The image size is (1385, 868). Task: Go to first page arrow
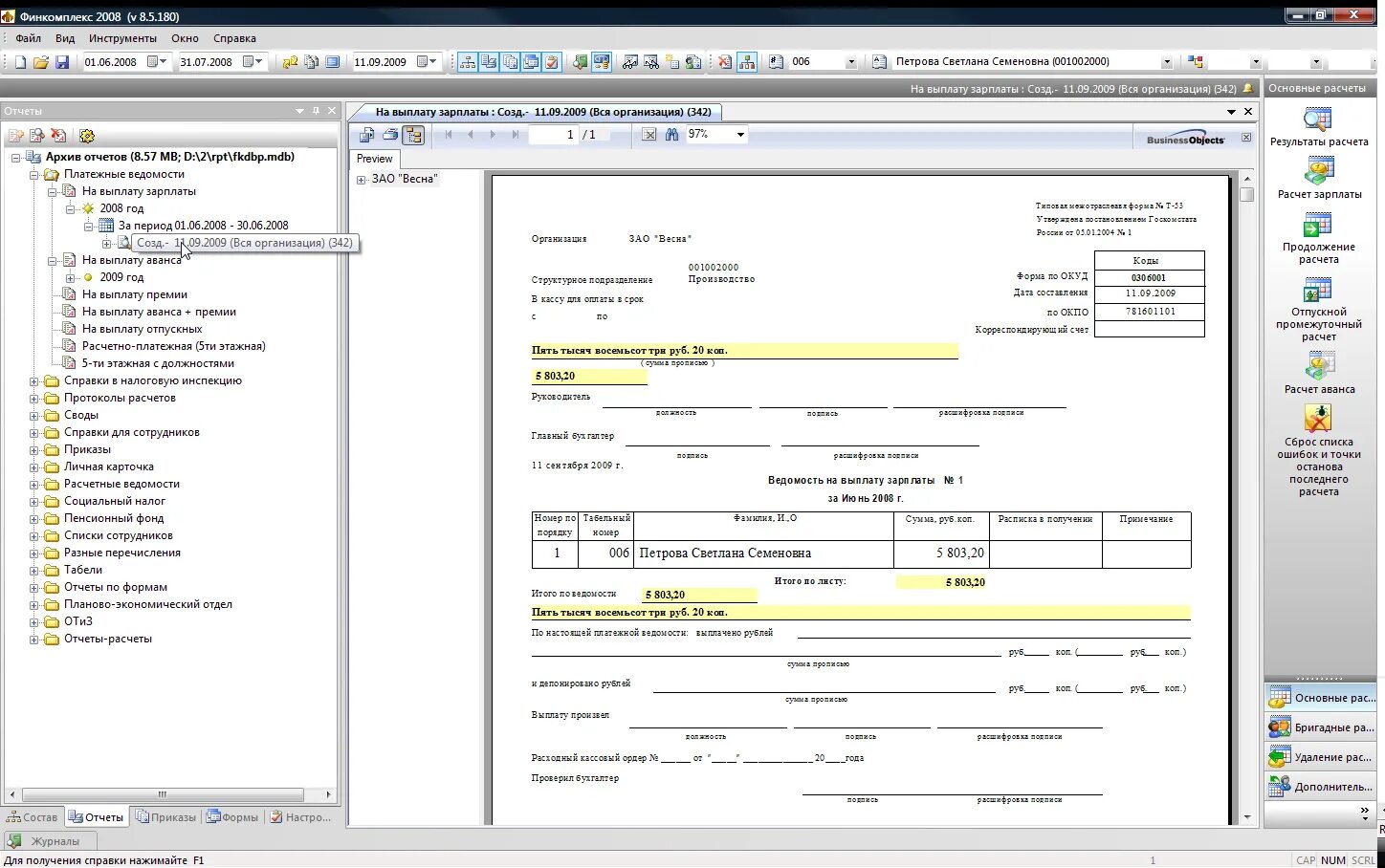tap(449, 135)
